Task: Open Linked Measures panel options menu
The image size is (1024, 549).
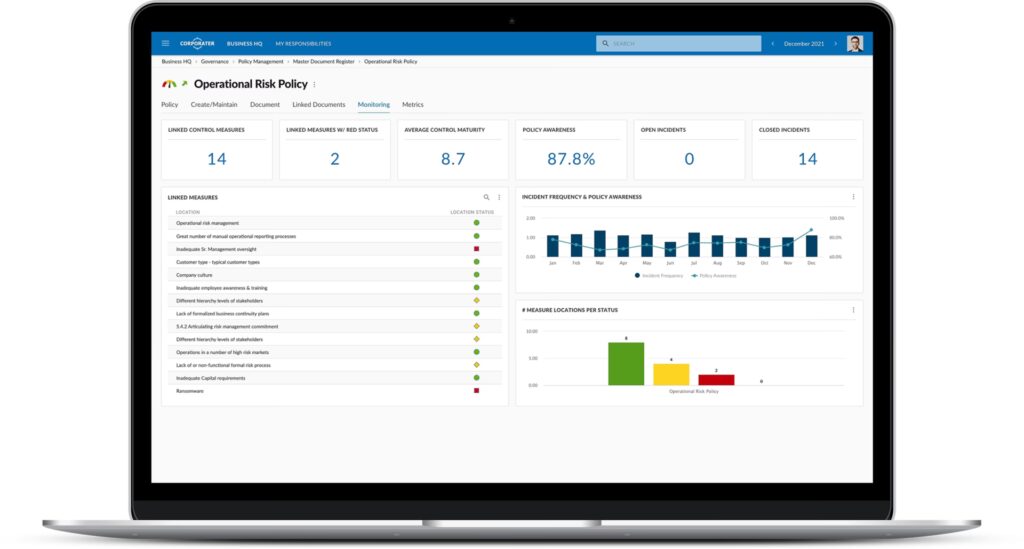Action: pyautogui.click(x=500, y=197)
